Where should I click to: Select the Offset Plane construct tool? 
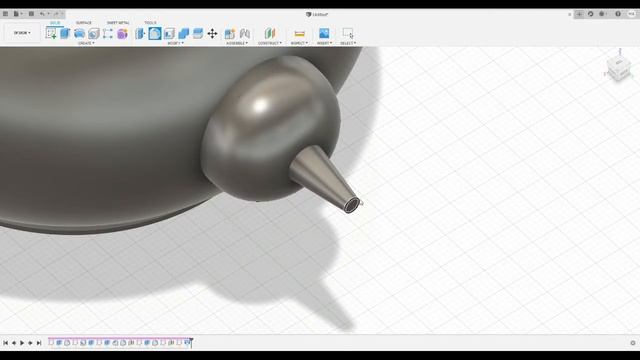click(270, 33)
